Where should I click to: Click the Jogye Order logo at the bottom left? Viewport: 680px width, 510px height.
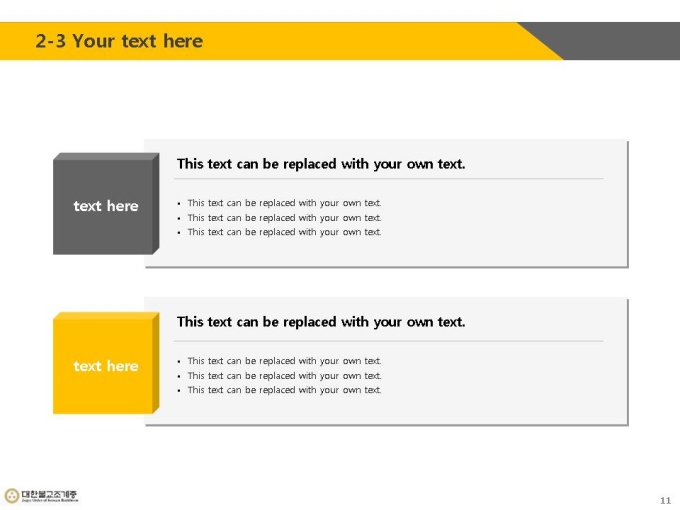(x=41, y=496)
